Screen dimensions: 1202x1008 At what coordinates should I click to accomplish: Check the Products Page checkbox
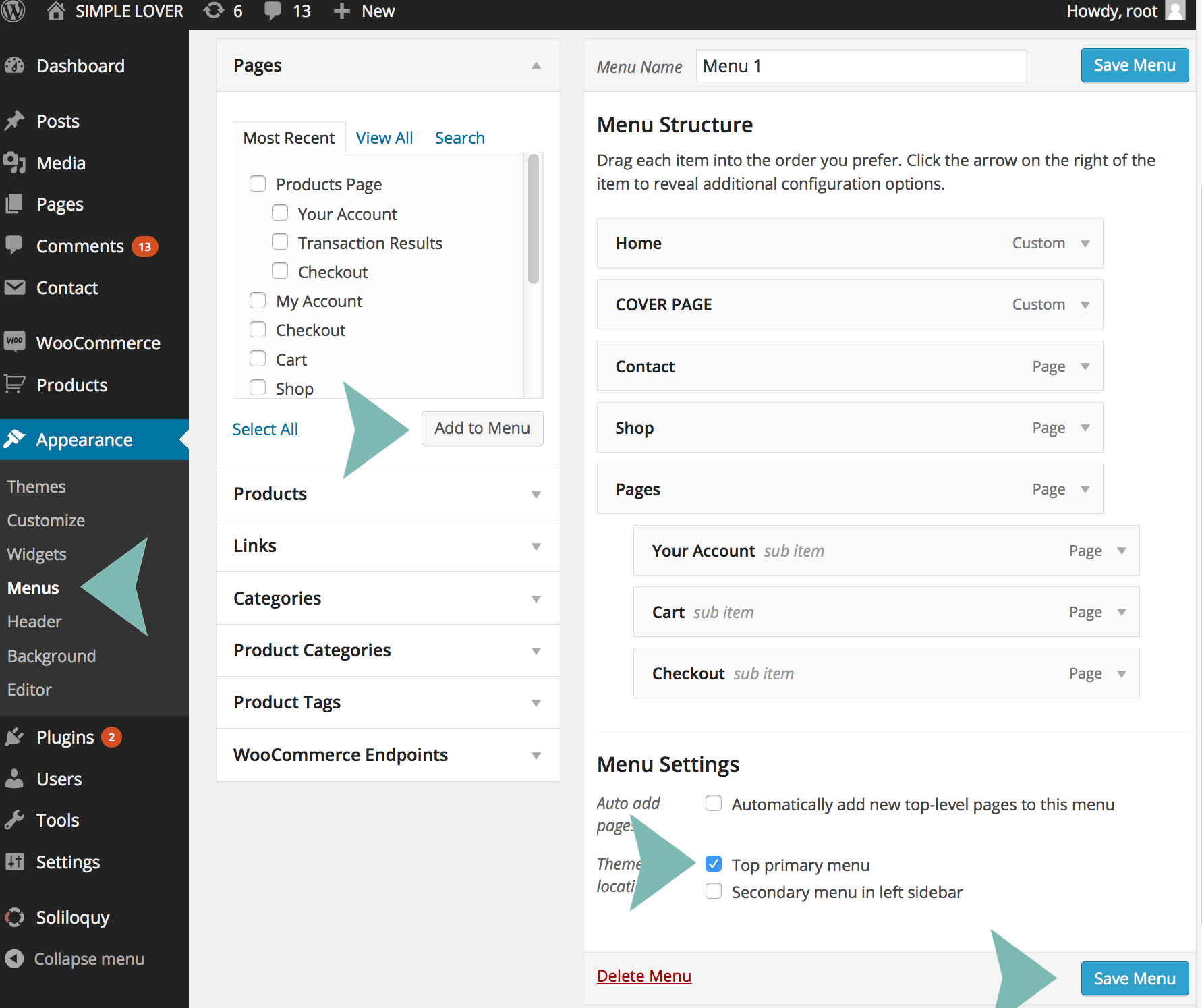pos(257,183)
